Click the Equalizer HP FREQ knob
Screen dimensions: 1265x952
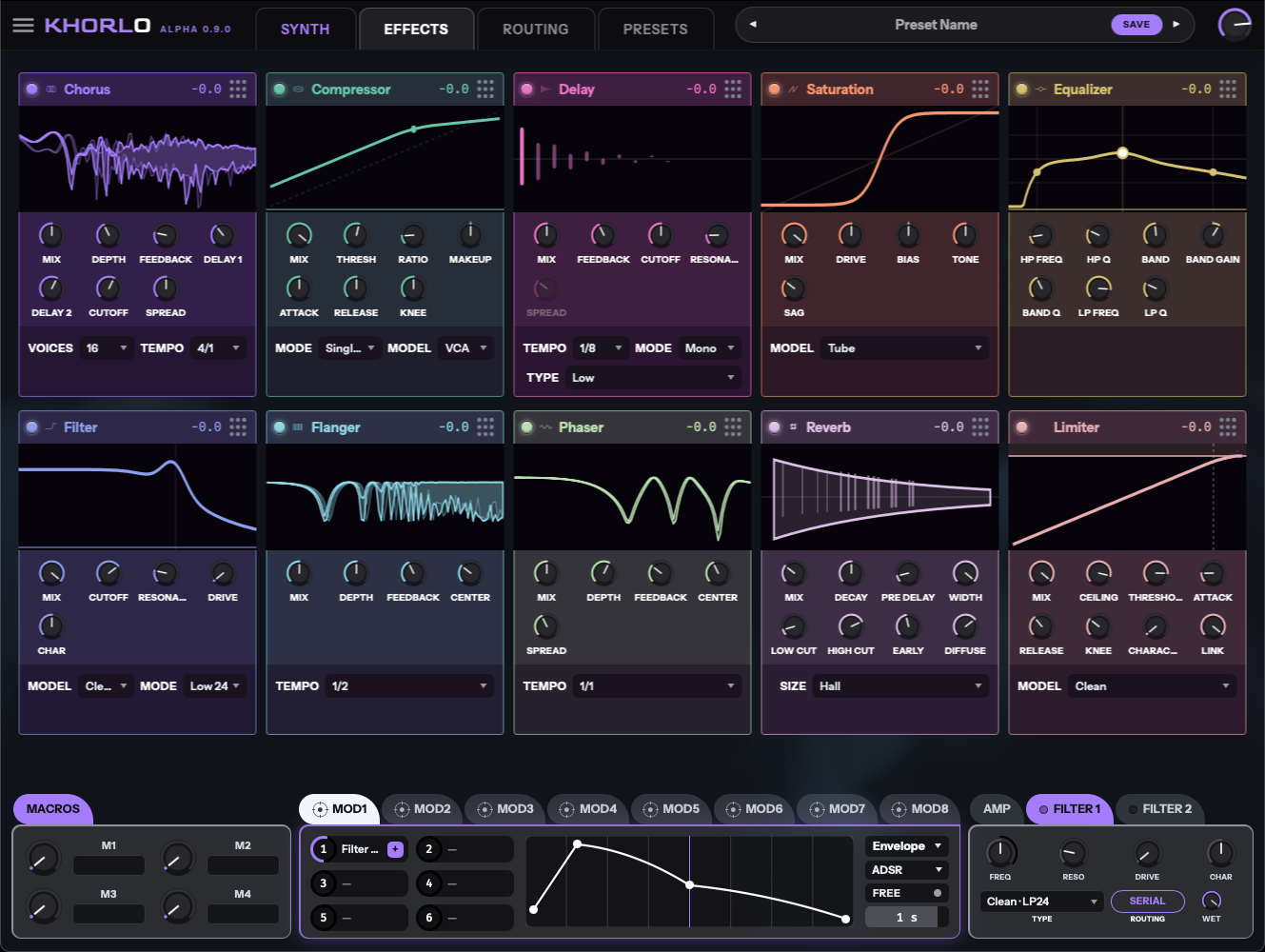point(1041,234)
